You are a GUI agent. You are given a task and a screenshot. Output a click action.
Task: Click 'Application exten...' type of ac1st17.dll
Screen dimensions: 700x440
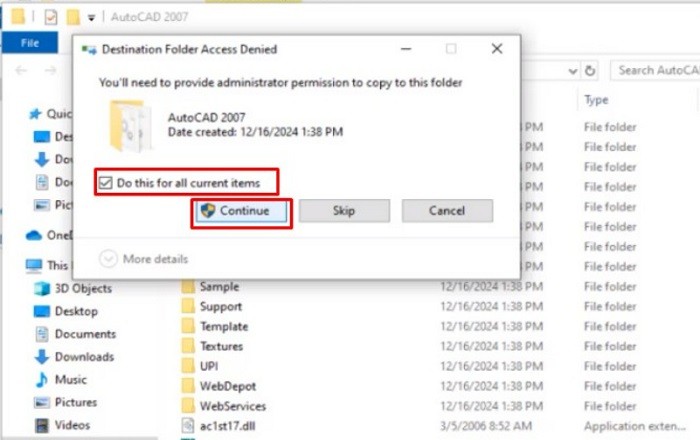pyautogui.click(x=634, y=426)
